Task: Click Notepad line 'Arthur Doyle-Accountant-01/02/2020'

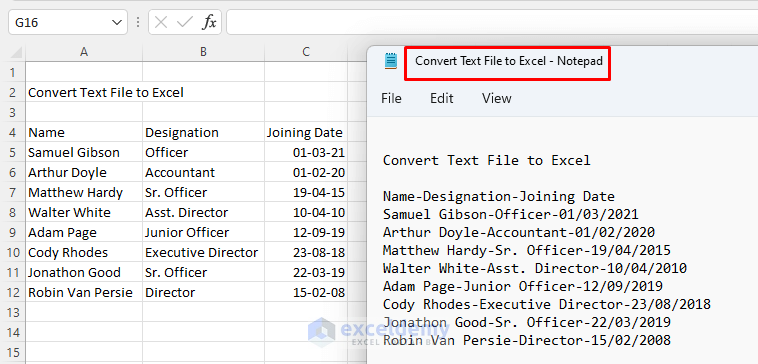Action: [x=519, y=233]
